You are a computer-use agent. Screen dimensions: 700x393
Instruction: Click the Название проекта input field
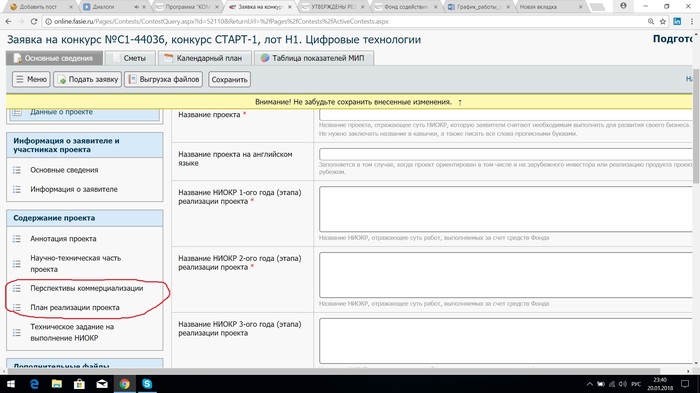click(x=506, y=114)
